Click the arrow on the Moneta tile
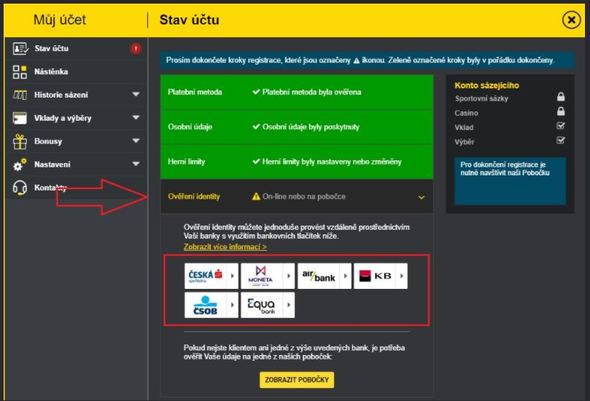 (x=289, y=276)
